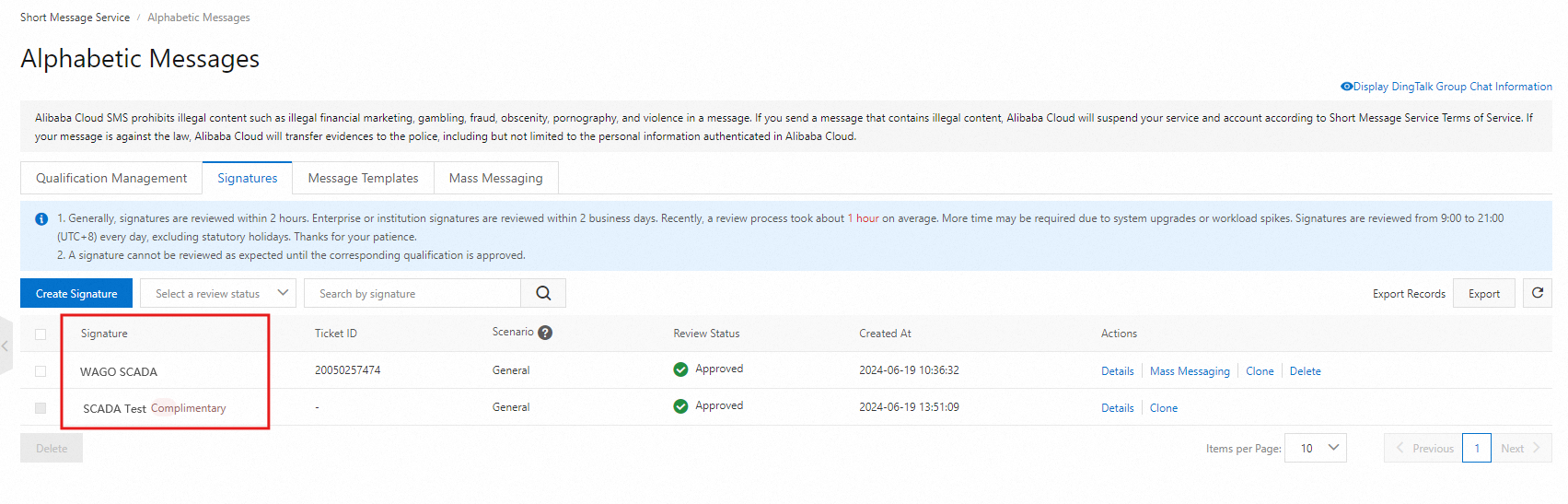
Task: Check the SCADA Test row checkbox
Action: tap(41, 408)
